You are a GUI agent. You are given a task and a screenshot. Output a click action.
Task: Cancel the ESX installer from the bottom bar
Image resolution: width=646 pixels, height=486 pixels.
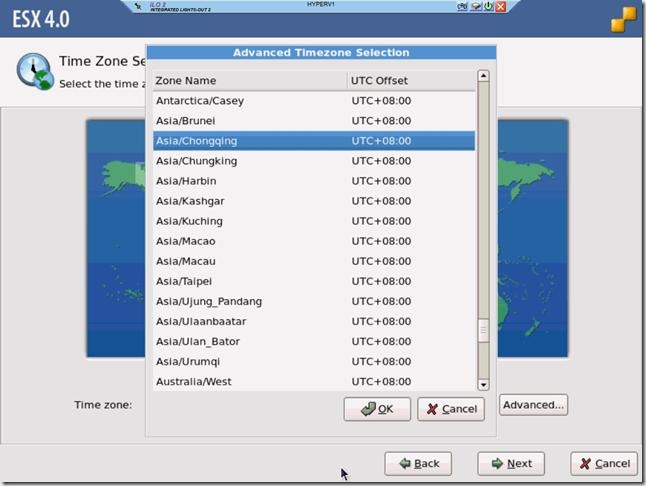pyautogui.click(x=604, y=464)
